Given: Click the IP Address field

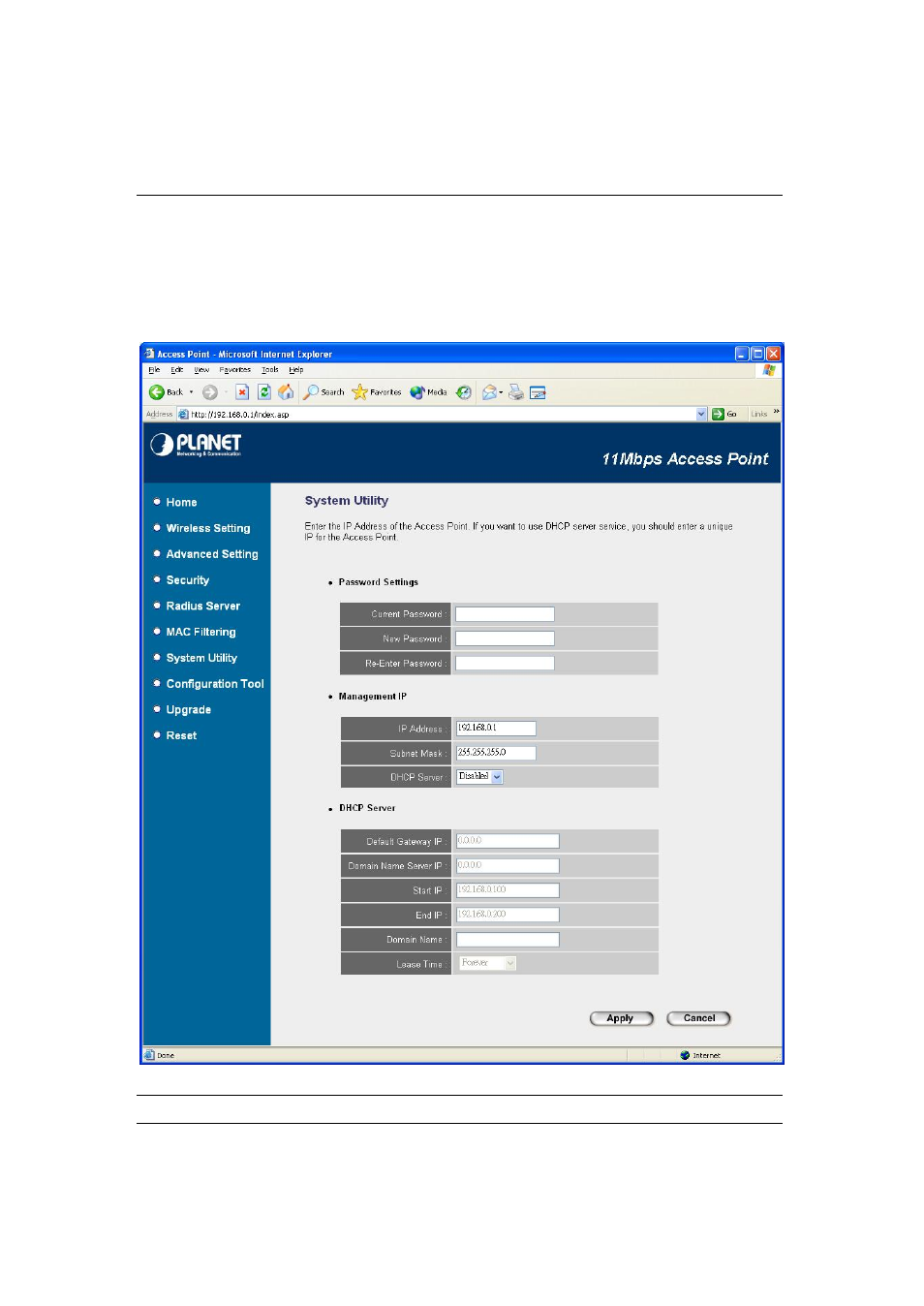Looking at the screenshot, I should pyautogui.click(x=496, y=729).
